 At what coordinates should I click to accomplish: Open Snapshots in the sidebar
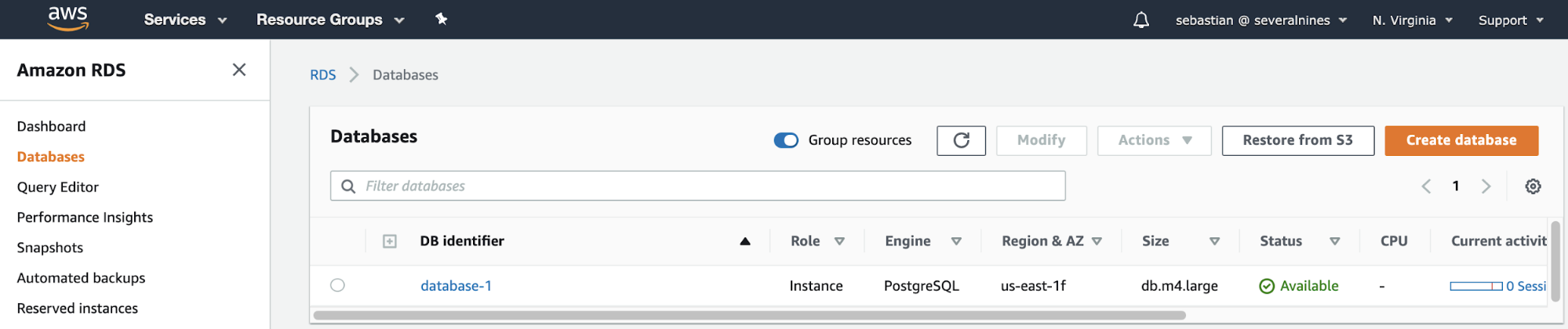click(x=49, y=248)
